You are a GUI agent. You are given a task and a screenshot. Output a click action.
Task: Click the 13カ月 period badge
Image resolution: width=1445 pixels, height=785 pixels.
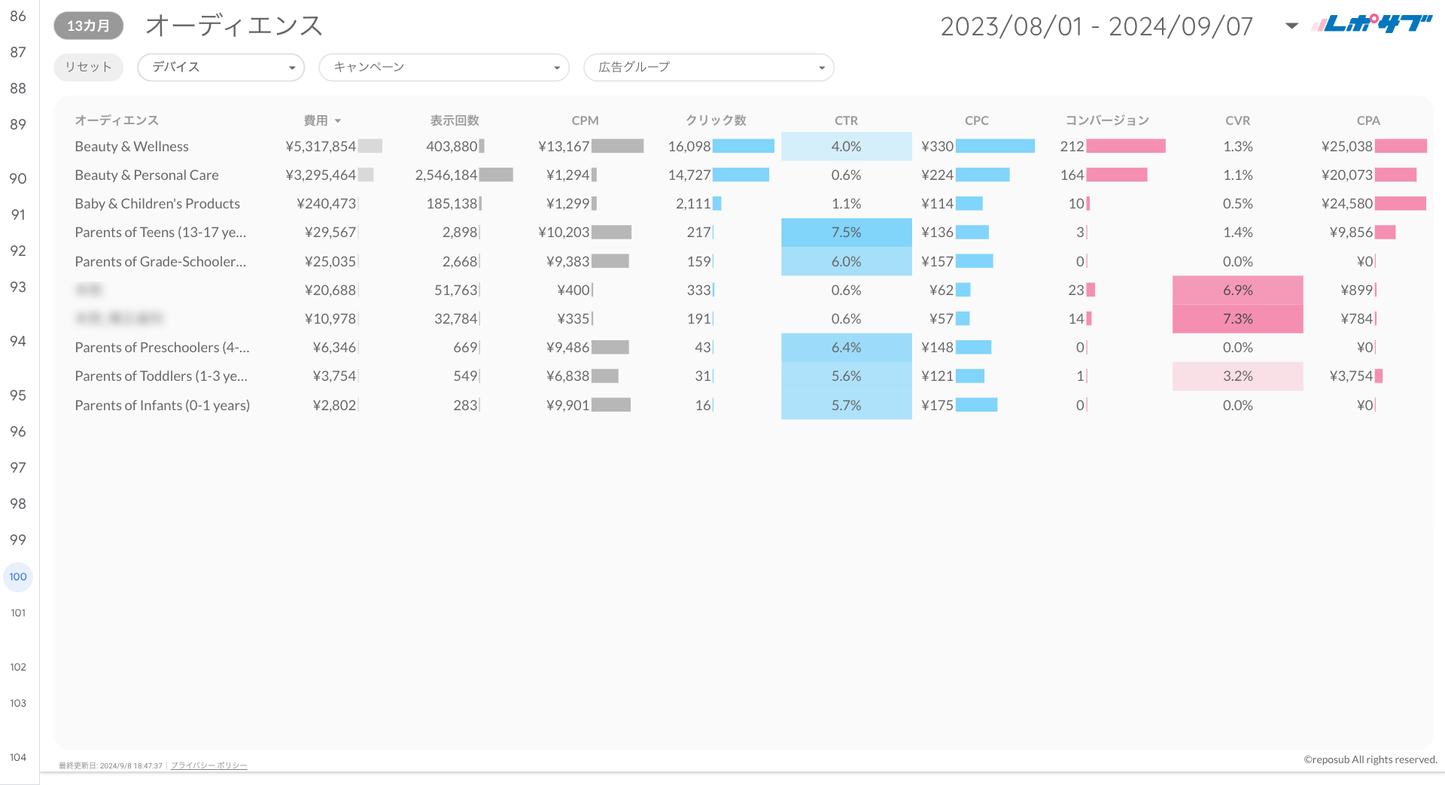click(88, 26)
